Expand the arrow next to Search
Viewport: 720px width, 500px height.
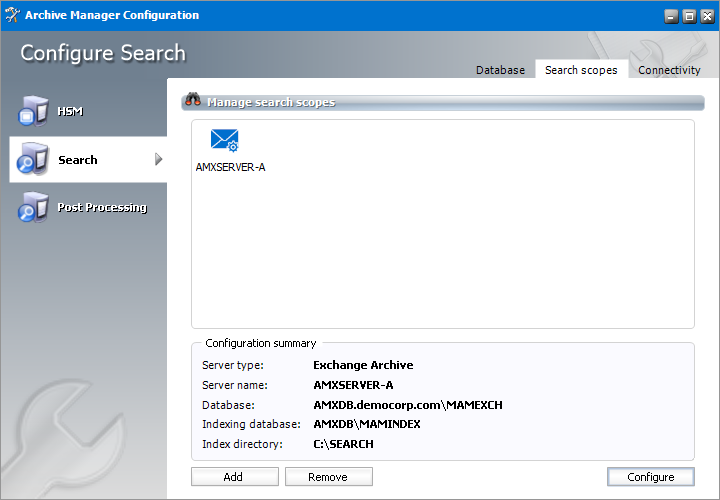pos(158,159)
